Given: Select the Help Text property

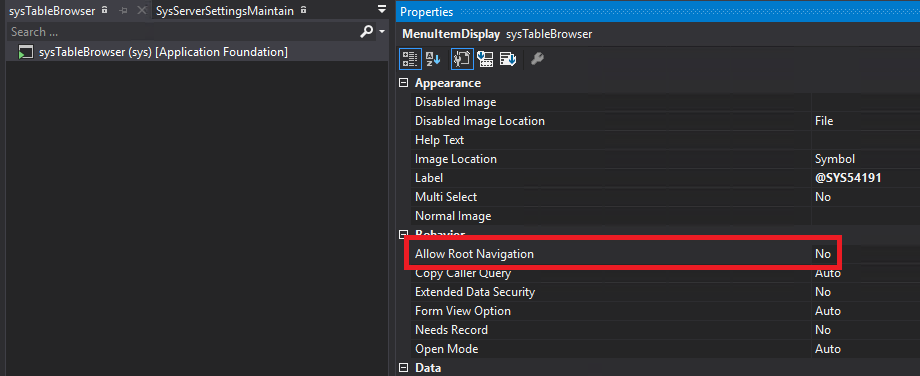Looking at the screenshot, I should 439,140.
